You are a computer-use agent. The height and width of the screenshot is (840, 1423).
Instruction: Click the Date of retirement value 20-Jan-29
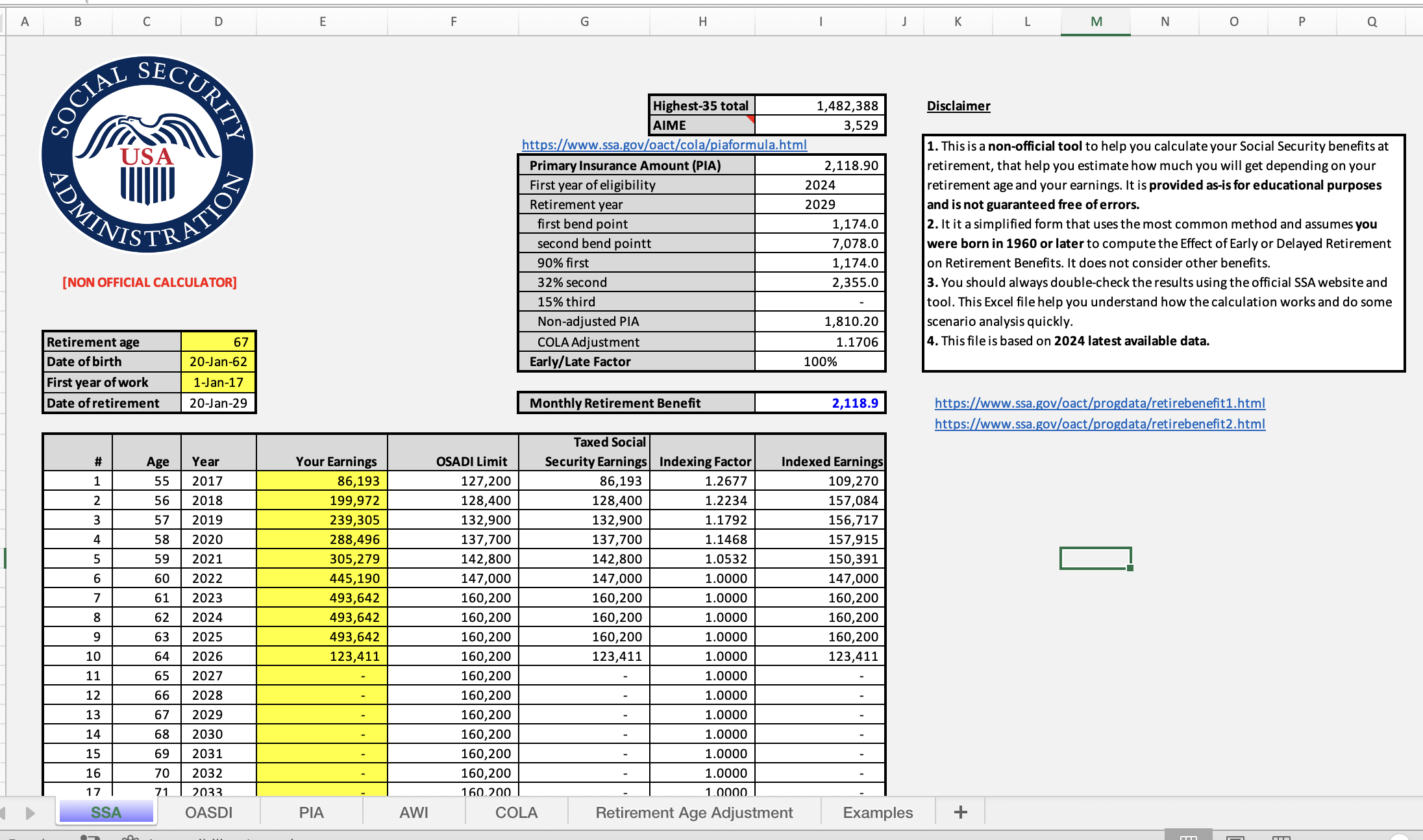(218, 403)
